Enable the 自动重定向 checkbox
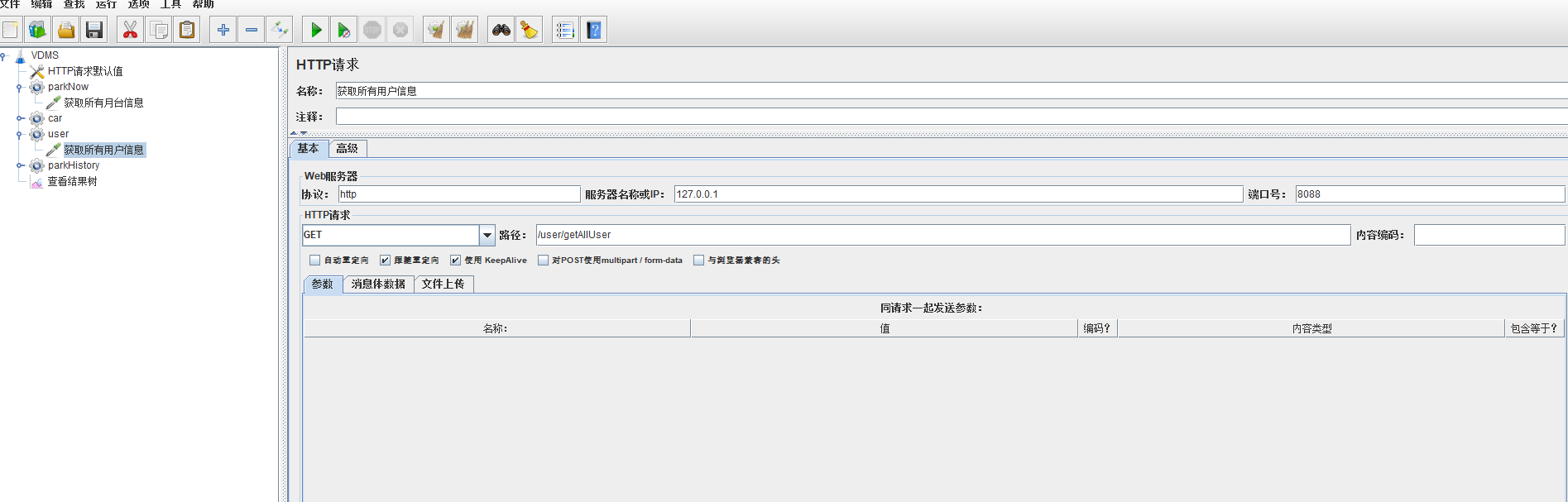Image resolution: width=1568 pixels, height=502 pixels. click(x=314, y=260)
